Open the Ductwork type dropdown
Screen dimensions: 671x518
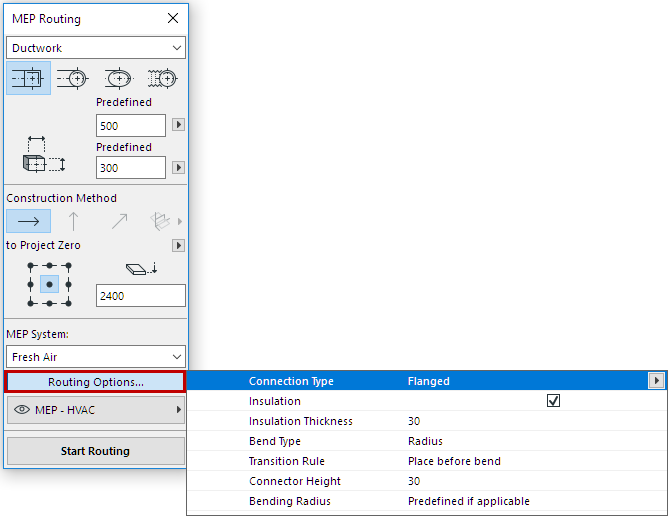[96, 48]
